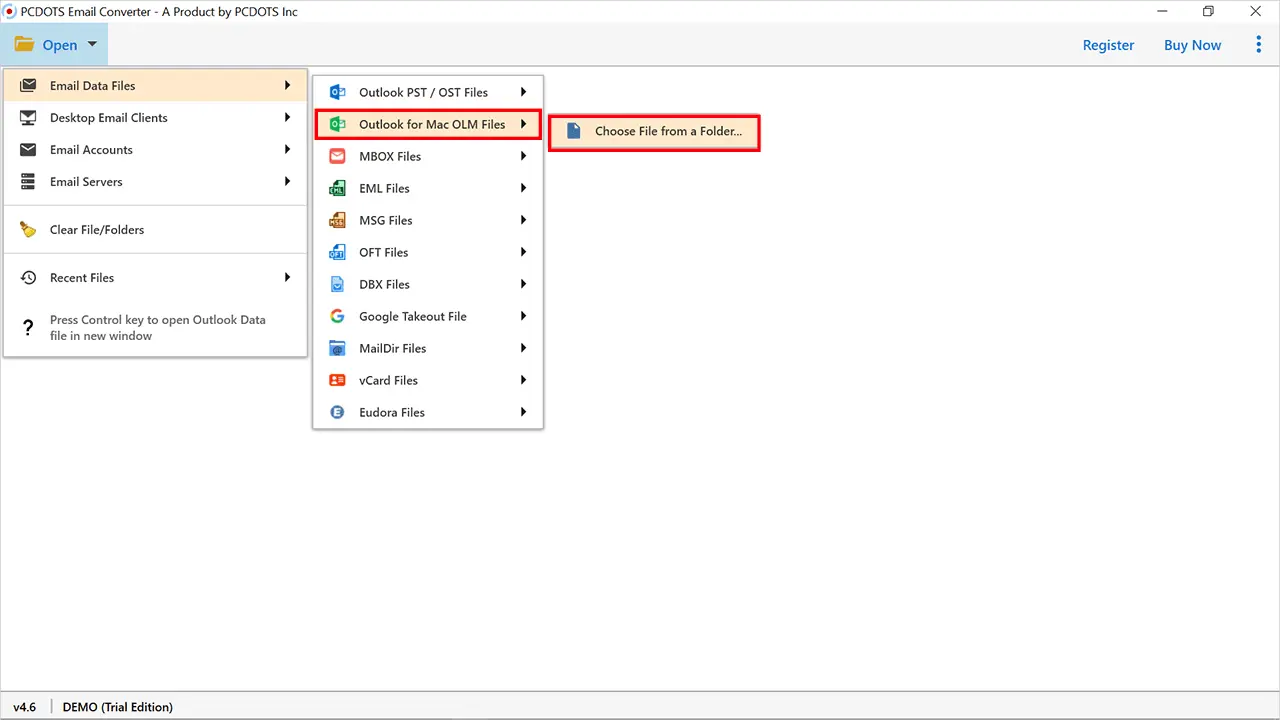
Task: Expand the Recent Files submenu arrow
Action: (x=287, y=277)
